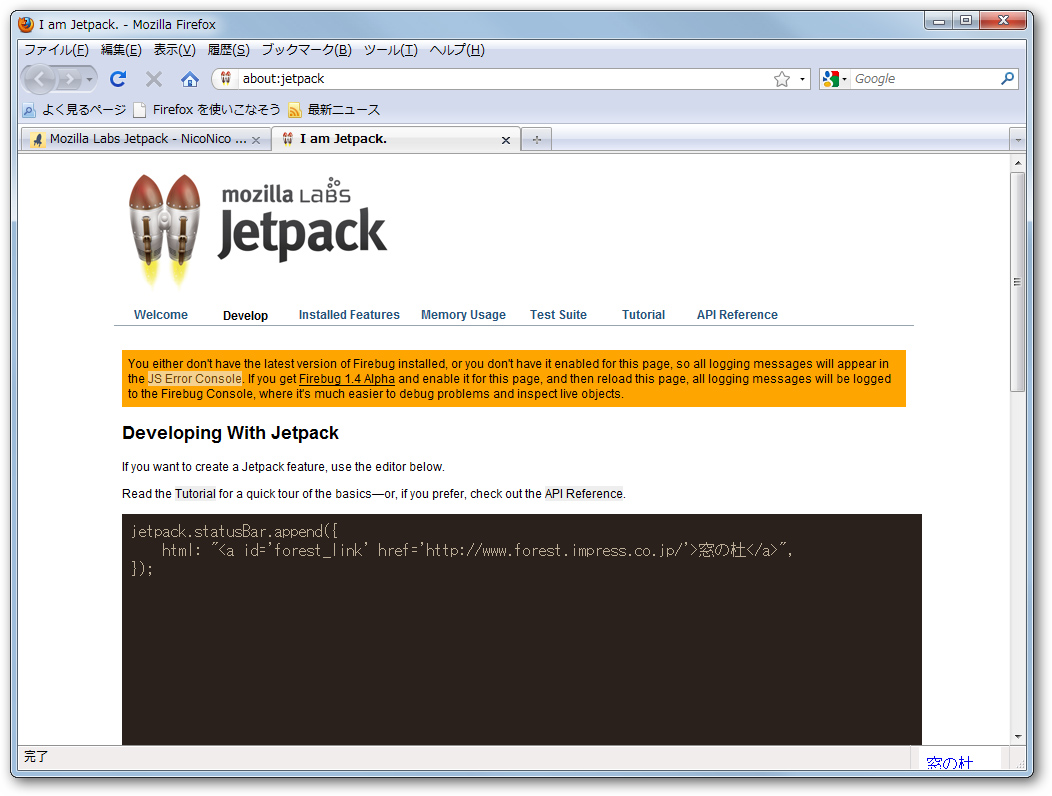
Task: Click the Google icon in the search box
Action: point(832,78)
